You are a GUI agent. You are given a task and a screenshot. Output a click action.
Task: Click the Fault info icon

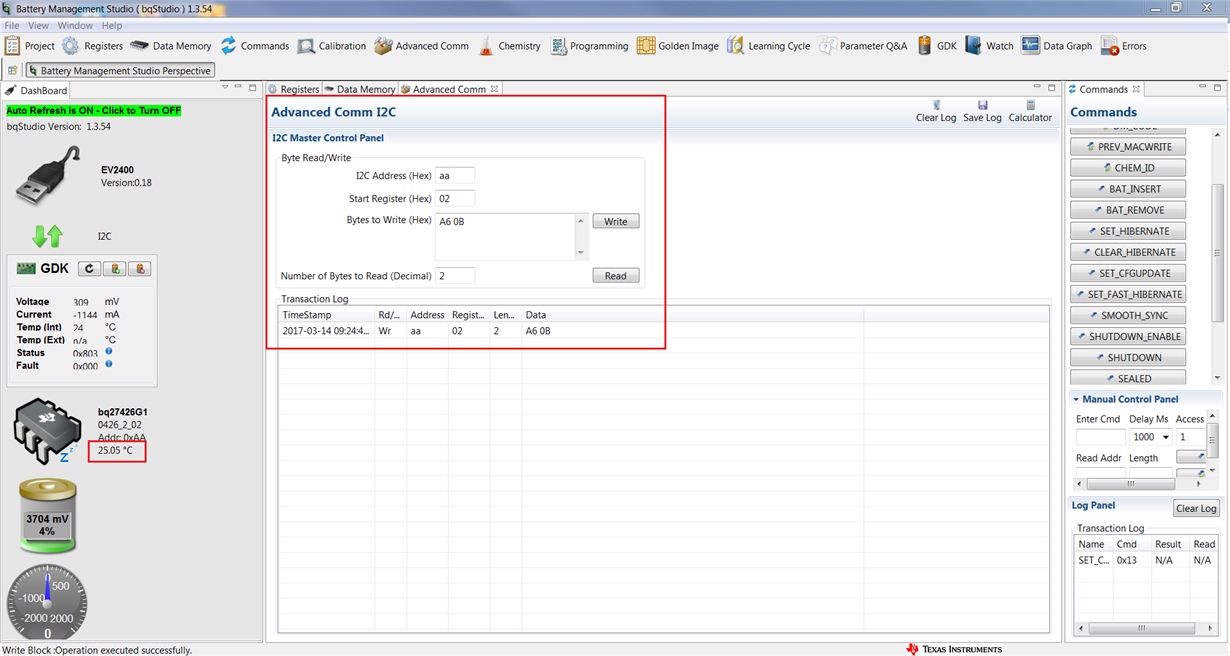[x=108, y=365]
